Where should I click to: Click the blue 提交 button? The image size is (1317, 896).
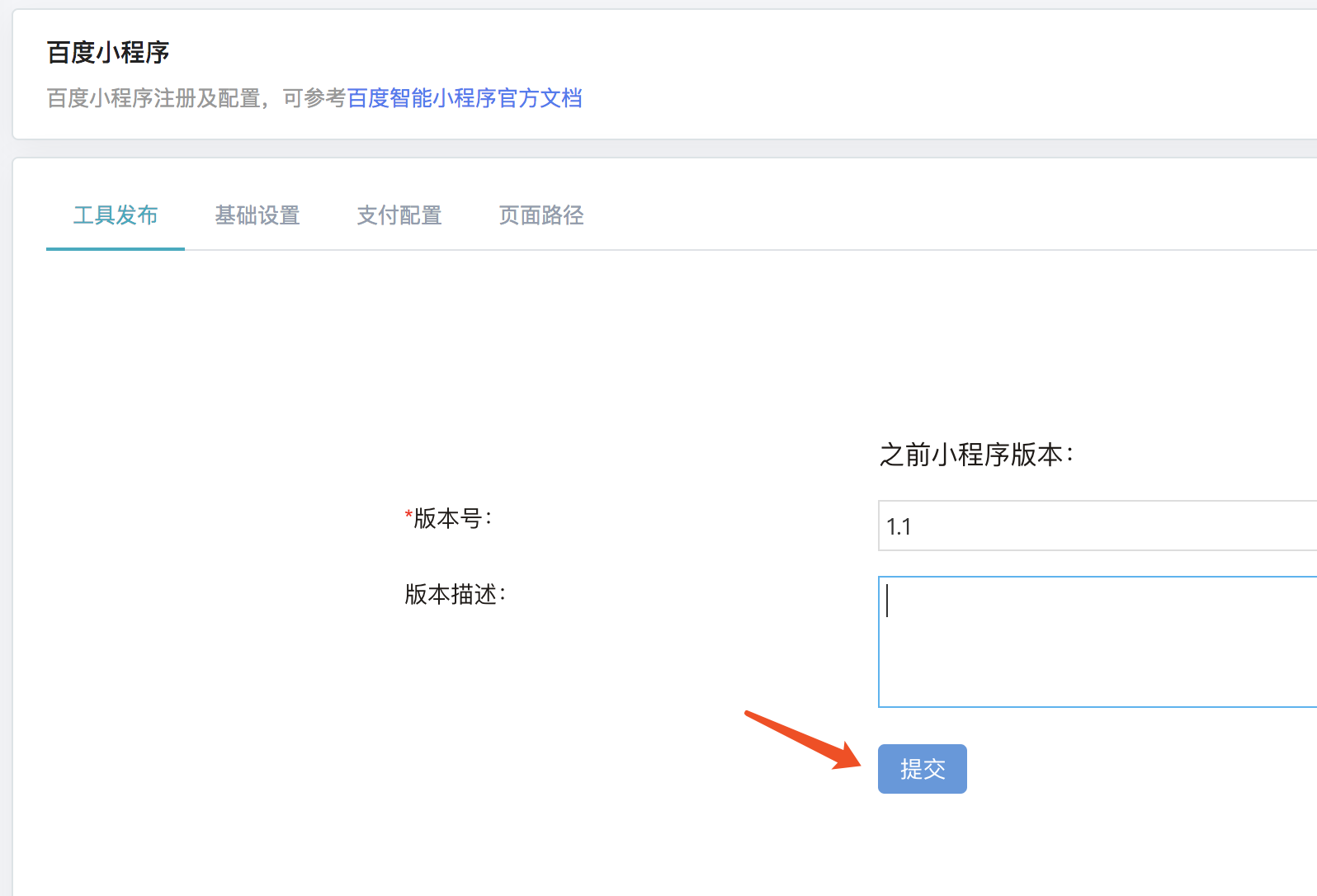(923, 769)
